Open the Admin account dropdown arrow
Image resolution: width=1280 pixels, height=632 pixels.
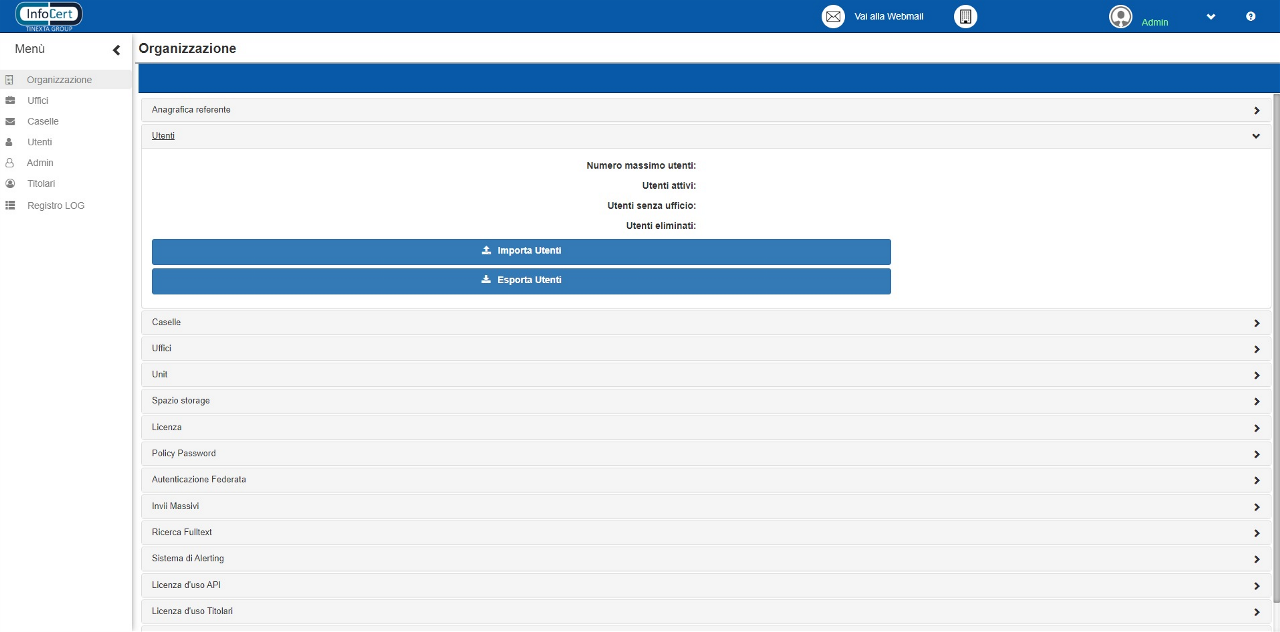coord(1211,17)
